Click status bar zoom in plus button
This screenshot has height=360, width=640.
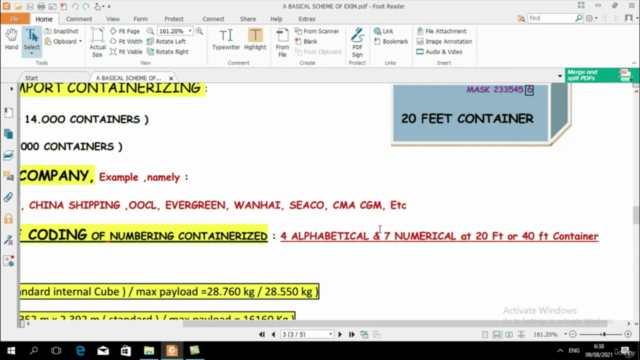click(628, 334)
